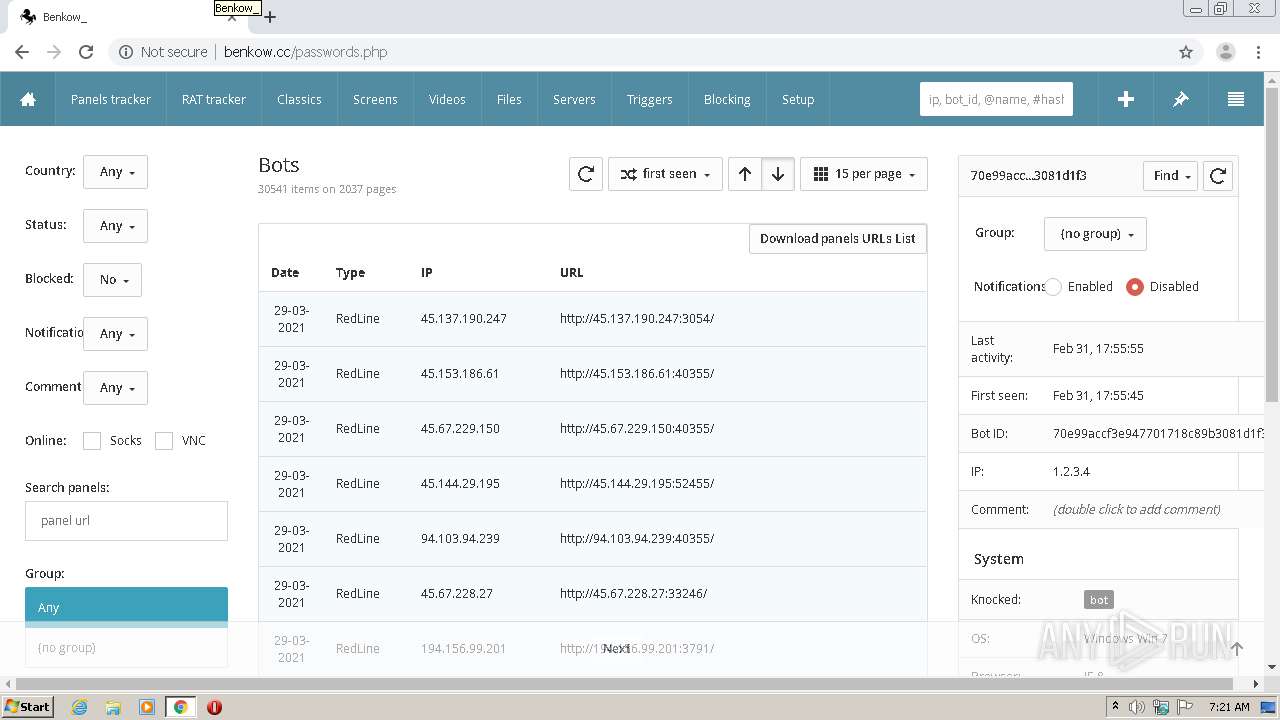Open URL http://45.137.190.247:3054/
Screen dimensions: 1280x720
[637, 319]
